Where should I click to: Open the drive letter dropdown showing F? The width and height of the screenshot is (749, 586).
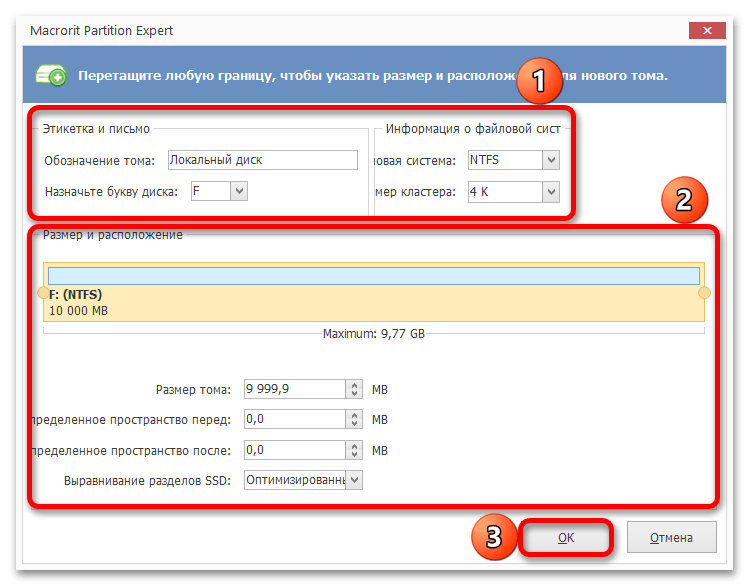pyautogui.click(x=239, y=191)
